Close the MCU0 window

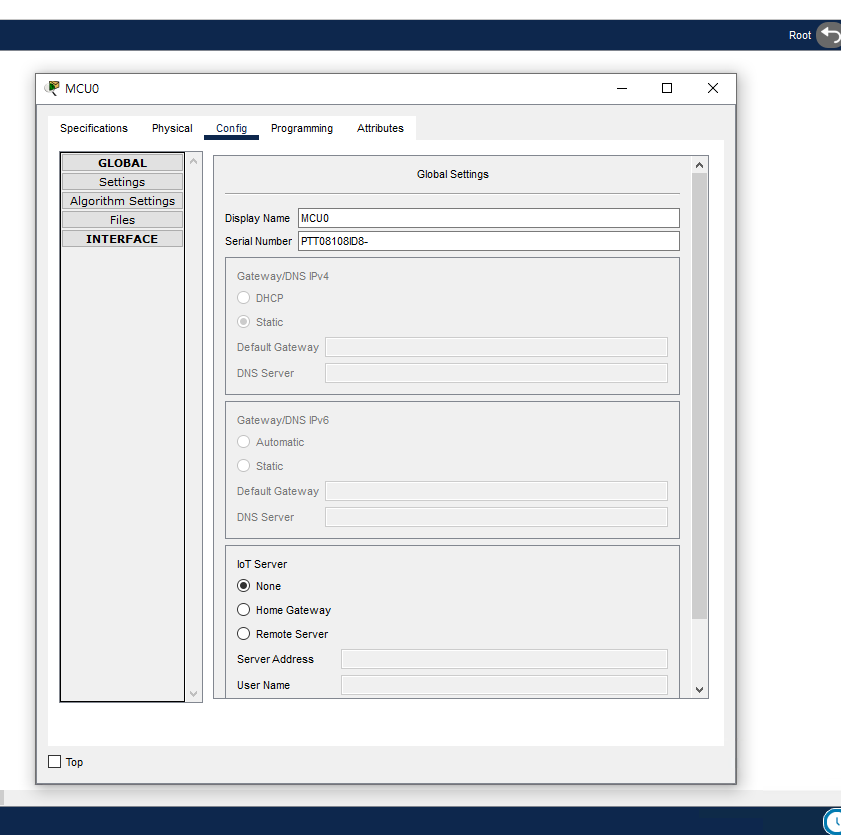click(x=713, y=88)
